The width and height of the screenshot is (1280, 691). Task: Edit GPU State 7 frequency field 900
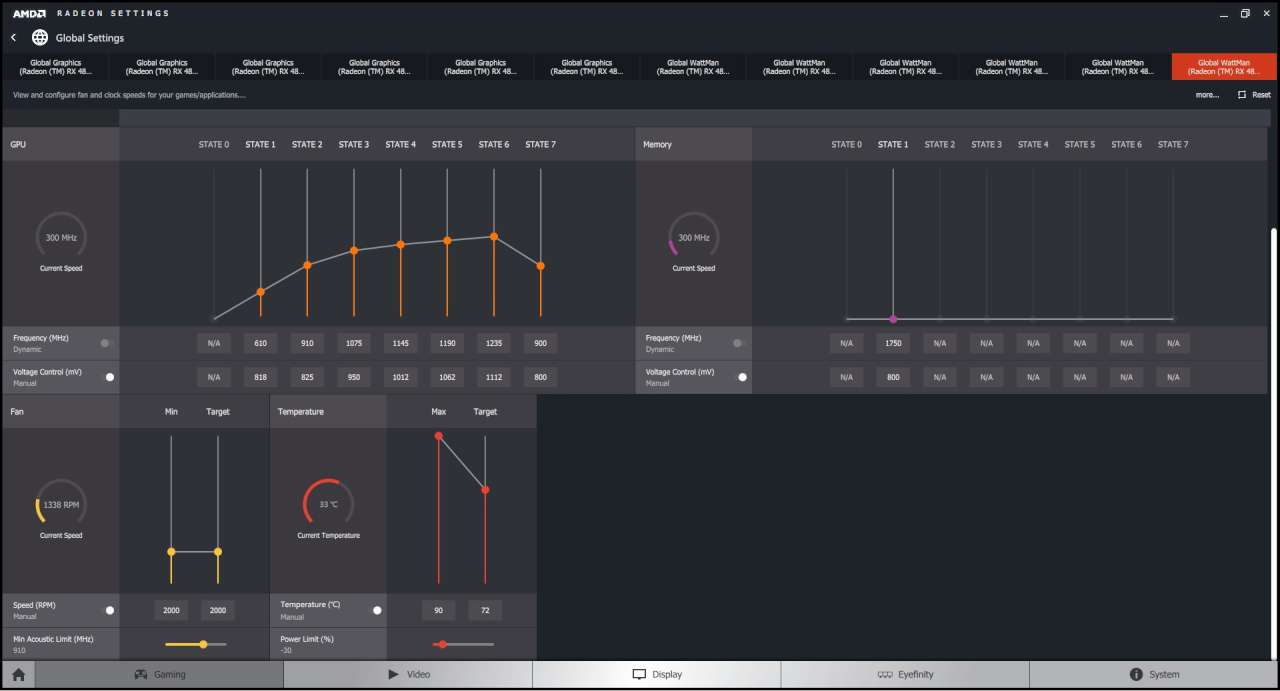coord(541,343)
